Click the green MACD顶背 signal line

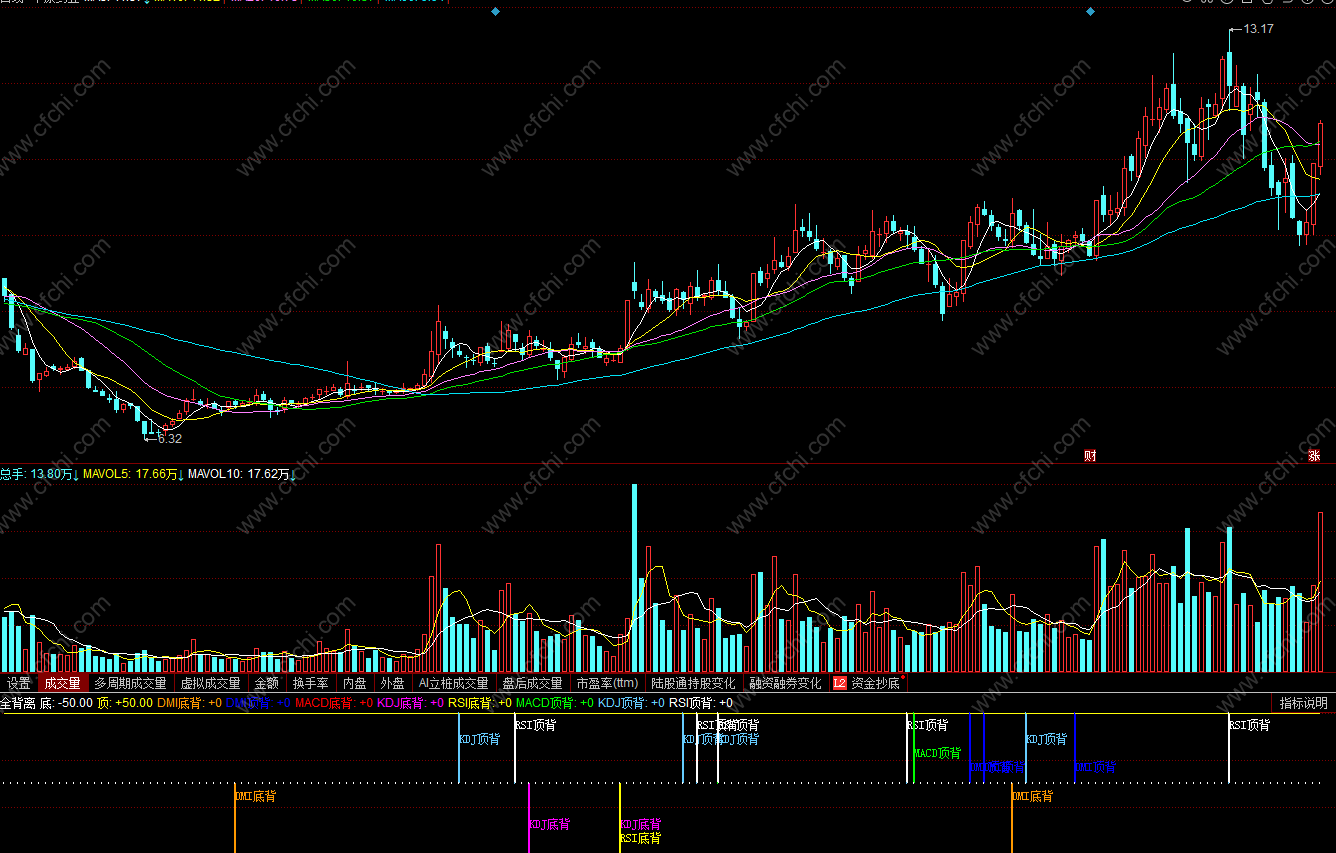(914, 748)
